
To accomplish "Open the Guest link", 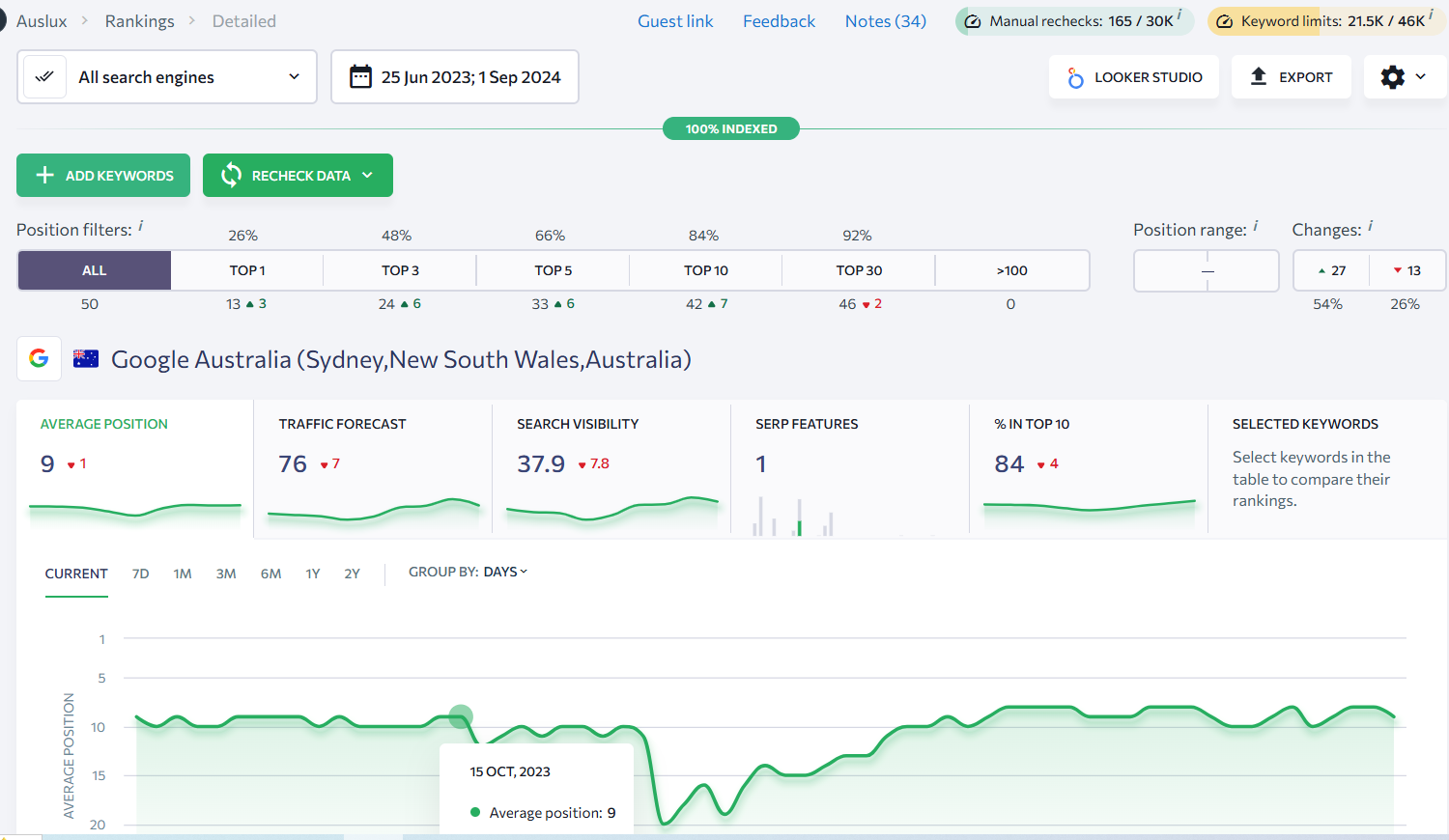I will (x=675, y=21).
